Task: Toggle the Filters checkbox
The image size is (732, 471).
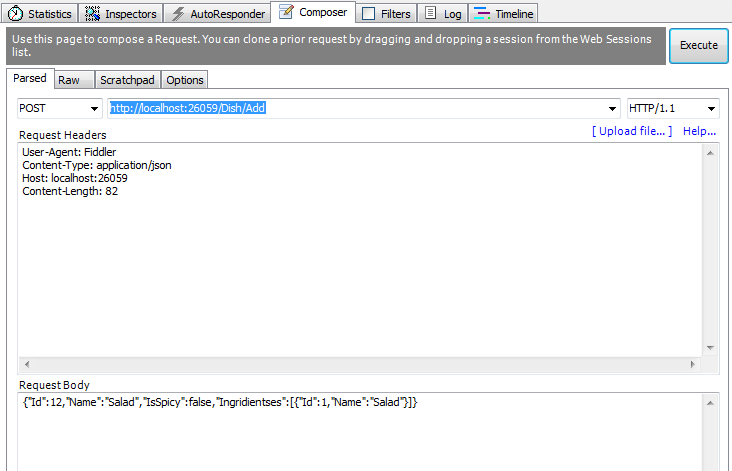Action: 368,14
